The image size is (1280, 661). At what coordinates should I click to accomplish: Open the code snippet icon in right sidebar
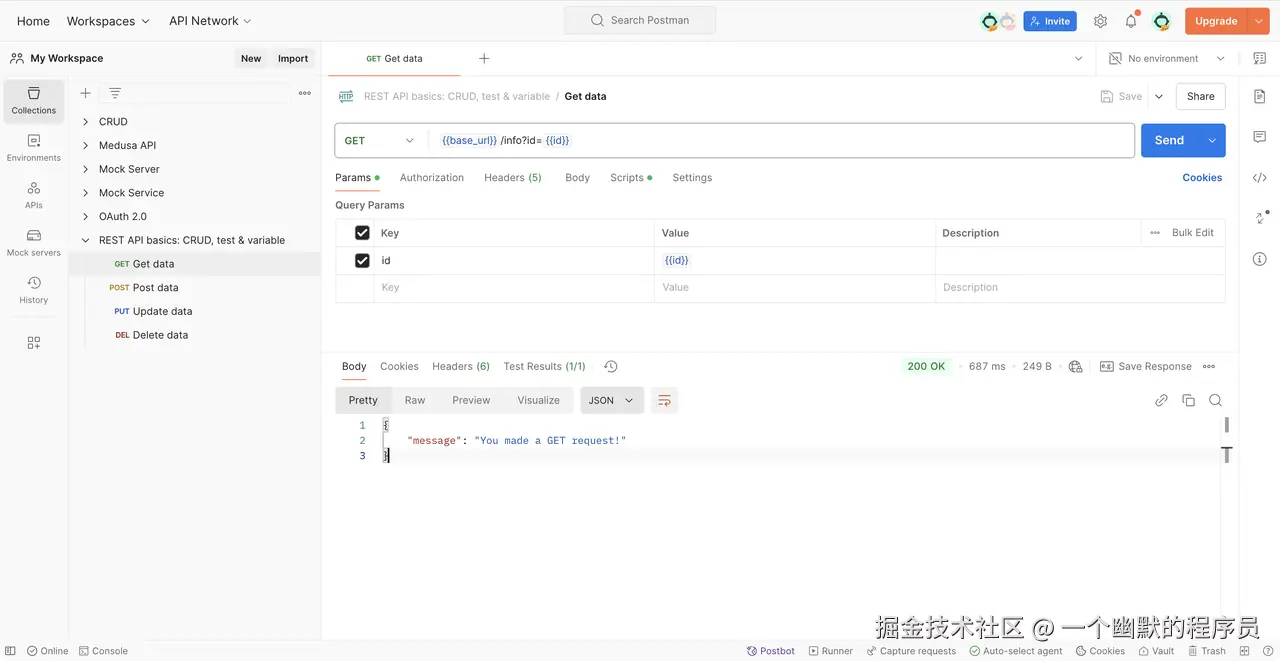pyautogui.click(x=1260, y=178)
